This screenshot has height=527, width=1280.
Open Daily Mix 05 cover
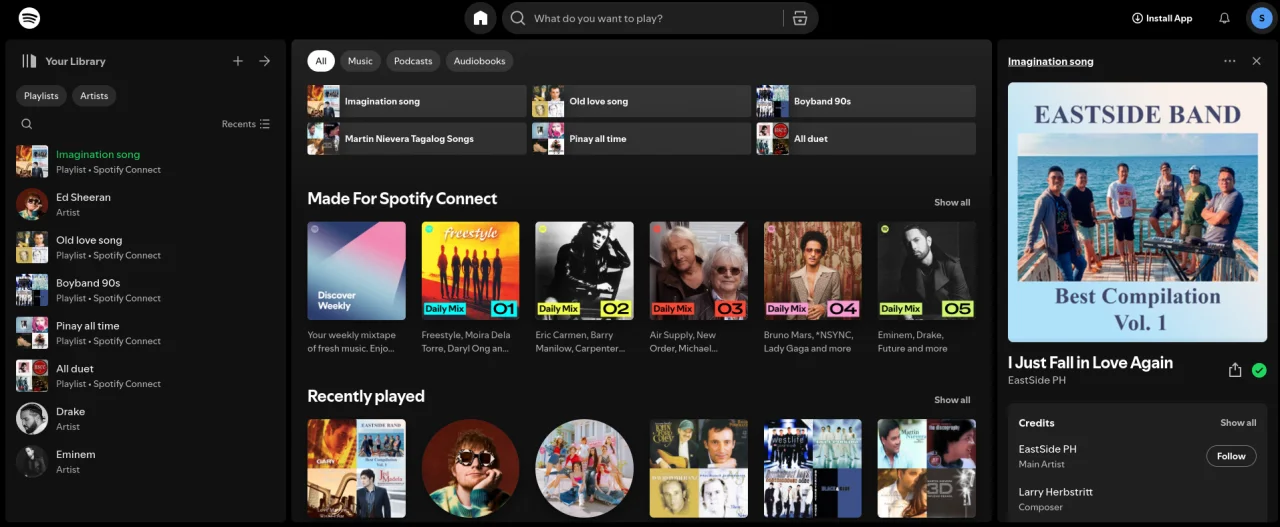point(926,271)
